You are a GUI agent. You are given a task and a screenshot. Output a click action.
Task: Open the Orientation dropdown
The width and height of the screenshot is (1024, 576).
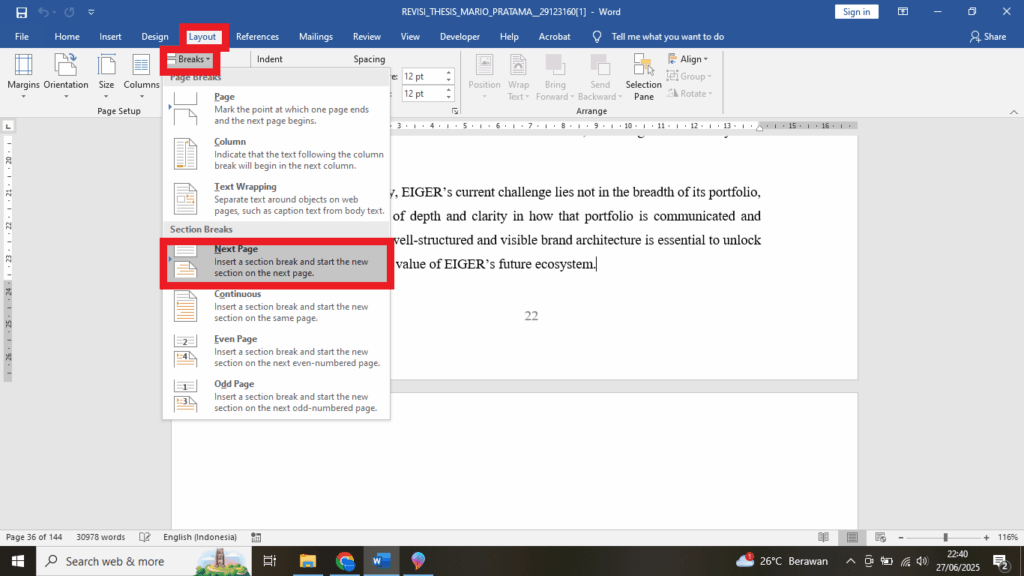[66, 76]
